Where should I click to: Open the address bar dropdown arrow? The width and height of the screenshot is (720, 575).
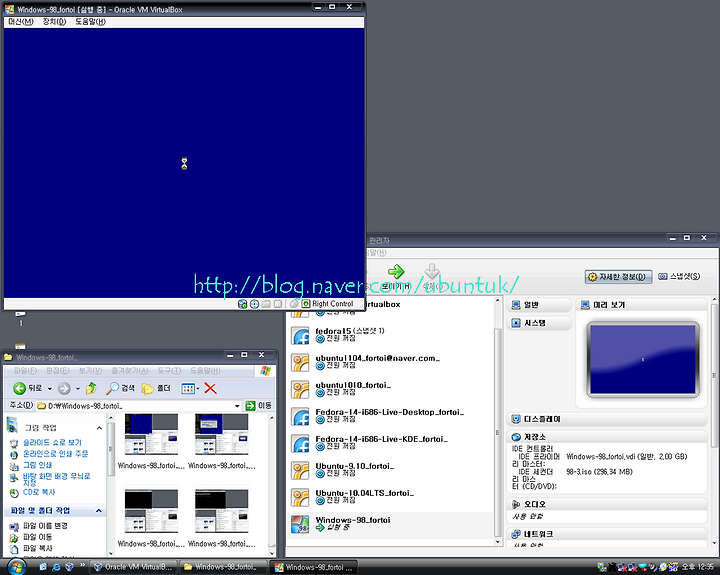[237, 406]
